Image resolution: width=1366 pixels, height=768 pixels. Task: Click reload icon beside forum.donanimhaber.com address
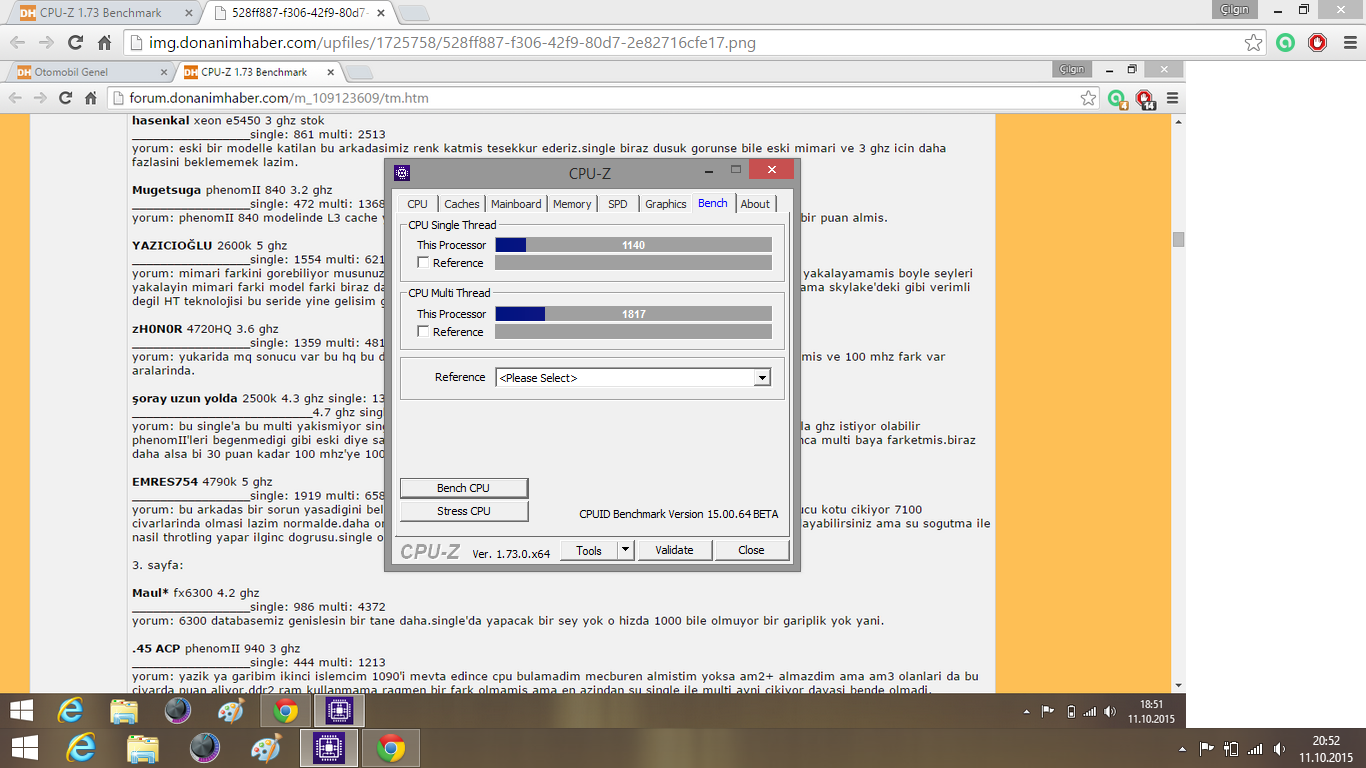click(x=65, y=98)
